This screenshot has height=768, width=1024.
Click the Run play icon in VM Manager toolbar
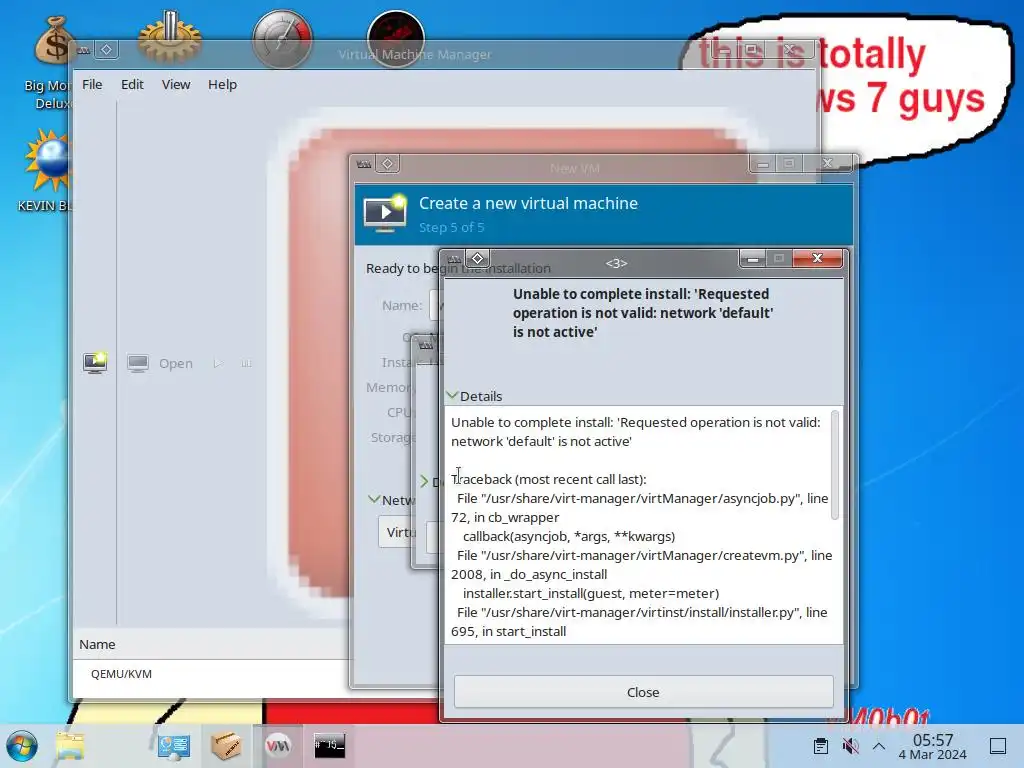tap(218, 363)
